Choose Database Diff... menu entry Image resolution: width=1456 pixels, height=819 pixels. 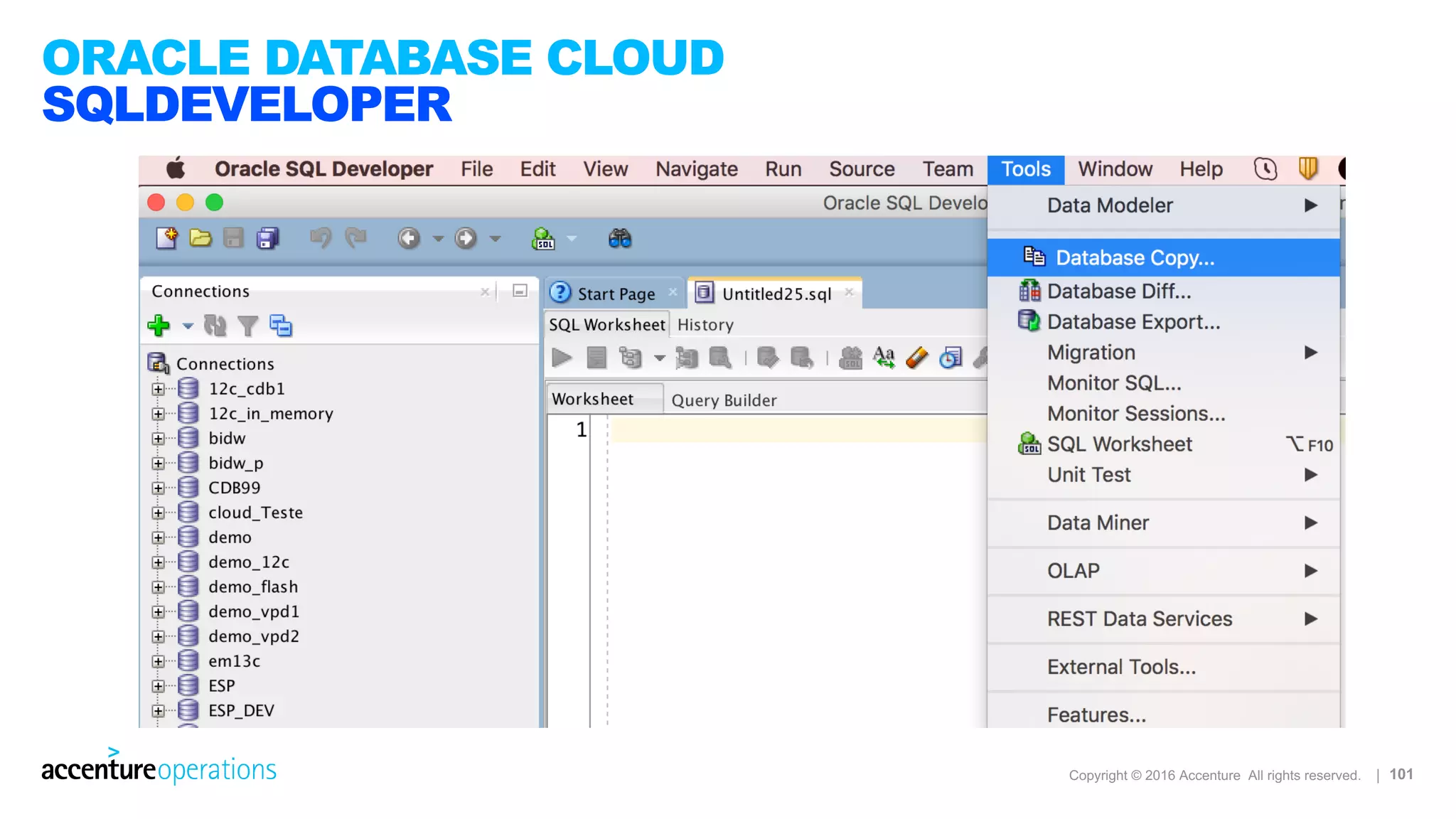tap(1164, 291)
